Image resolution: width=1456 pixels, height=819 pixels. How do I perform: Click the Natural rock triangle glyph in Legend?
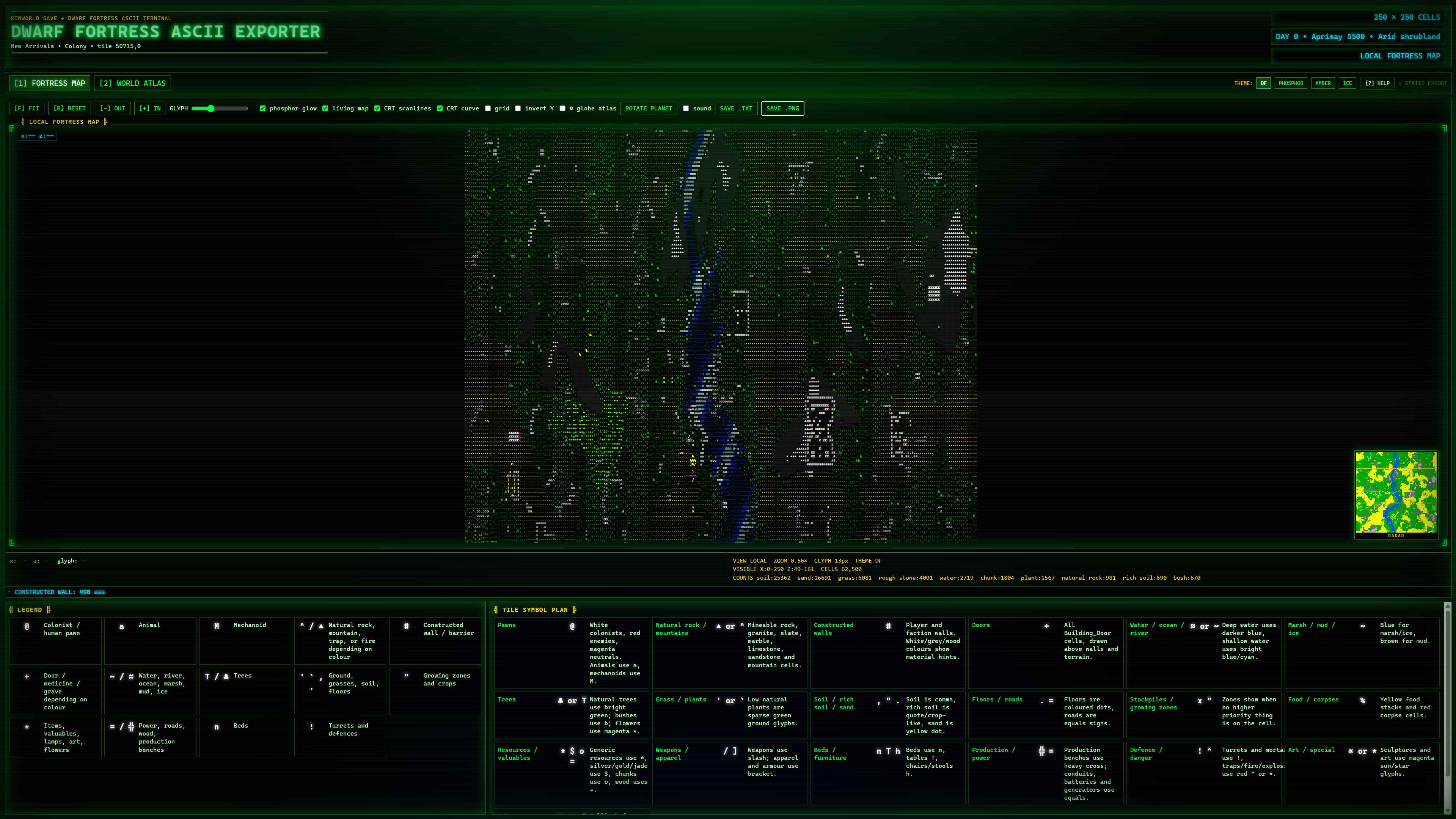coord(321,626)
